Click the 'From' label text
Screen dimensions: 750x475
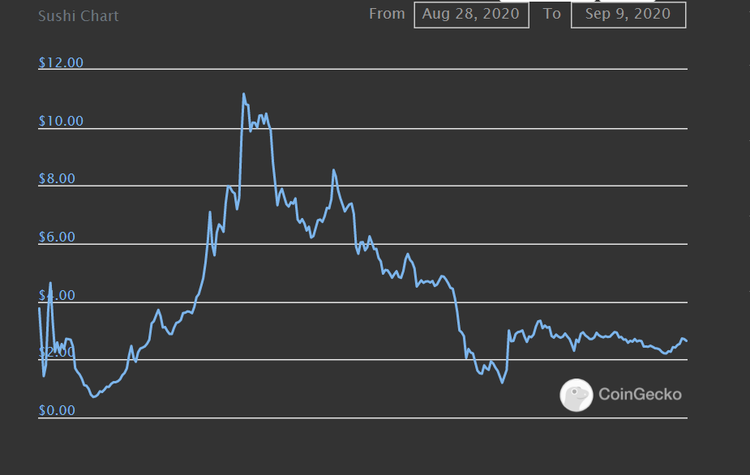click(x=387, y=14)
